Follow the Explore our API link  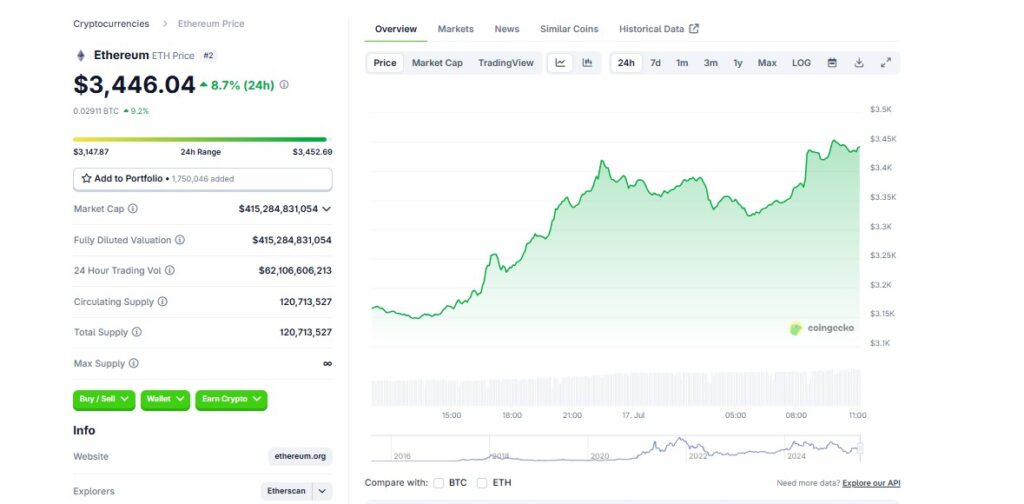click(x=871, y=483)
